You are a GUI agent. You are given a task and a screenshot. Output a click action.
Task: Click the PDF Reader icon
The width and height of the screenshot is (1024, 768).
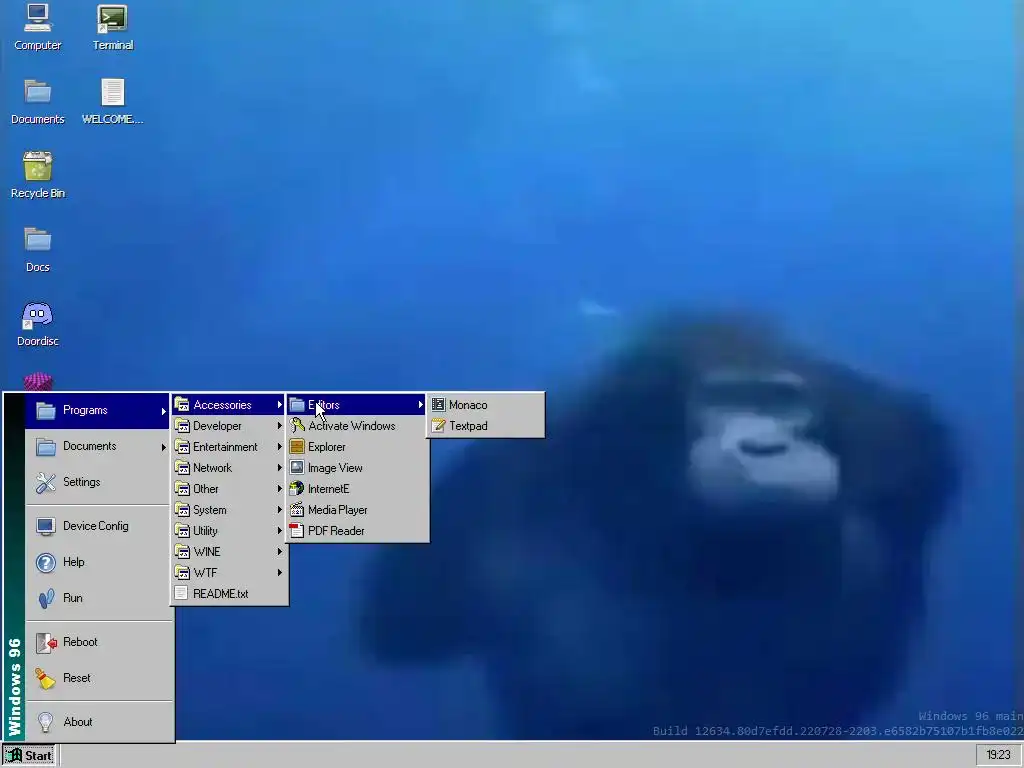tap(297, 530)
